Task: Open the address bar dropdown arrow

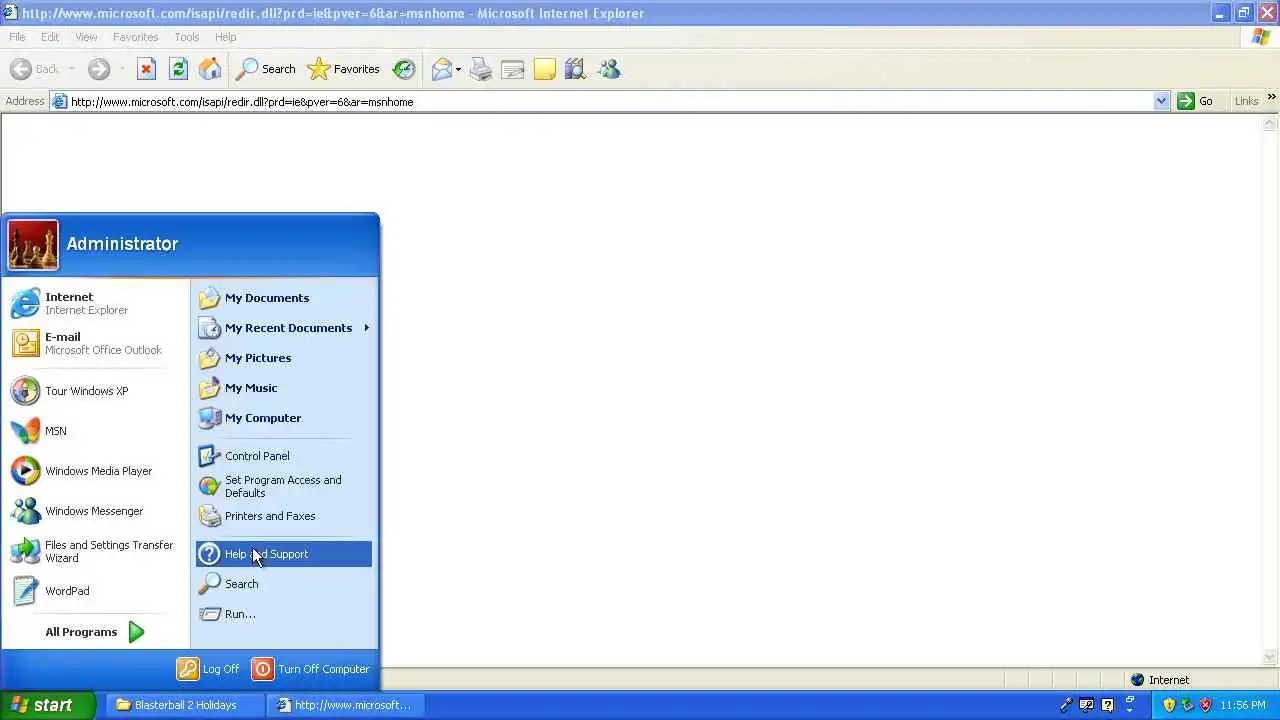Action: pos(1161,101)
